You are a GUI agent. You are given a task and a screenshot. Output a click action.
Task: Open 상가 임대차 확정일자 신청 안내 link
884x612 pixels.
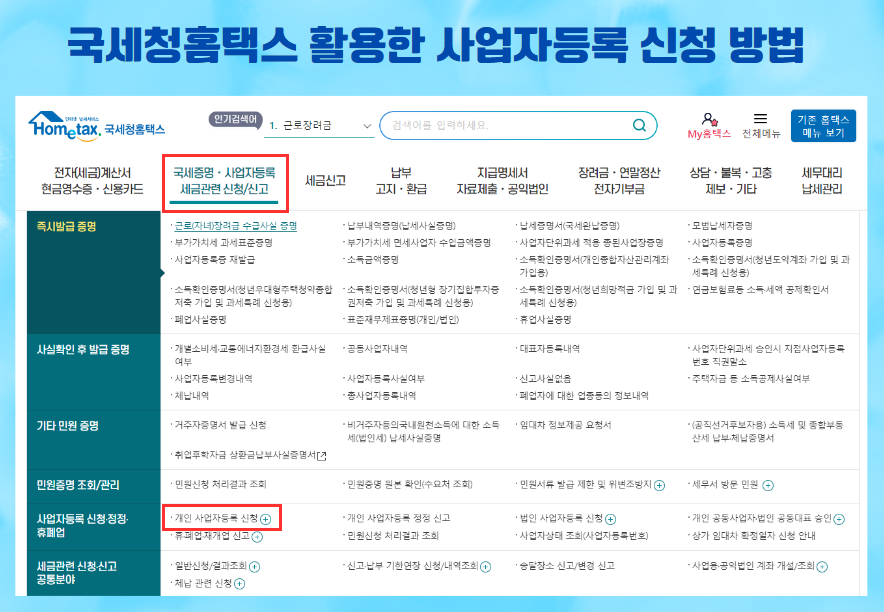[754, 535]
